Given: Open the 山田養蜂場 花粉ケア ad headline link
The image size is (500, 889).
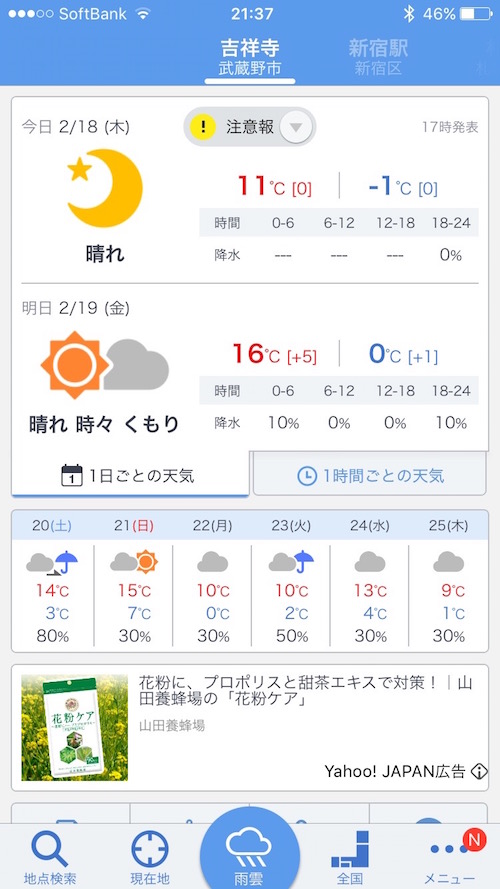Looking at the screenshot, I should pyautogui.click(x=306, y=691).
